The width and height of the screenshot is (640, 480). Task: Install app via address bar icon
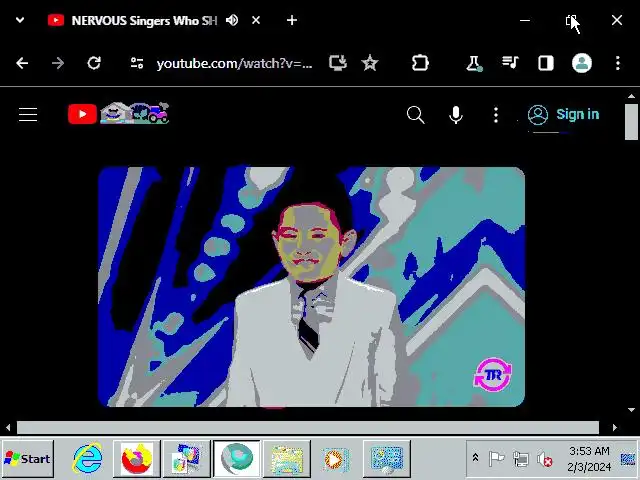pos(338,63)
